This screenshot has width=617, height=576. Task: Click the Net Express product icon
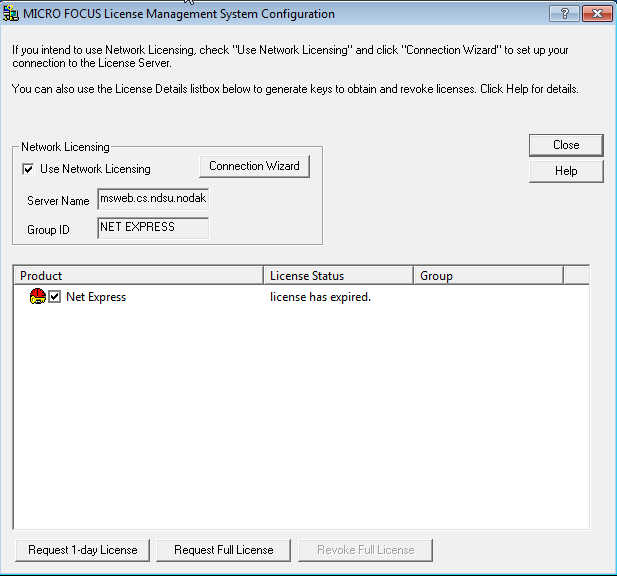coord(38,297)
